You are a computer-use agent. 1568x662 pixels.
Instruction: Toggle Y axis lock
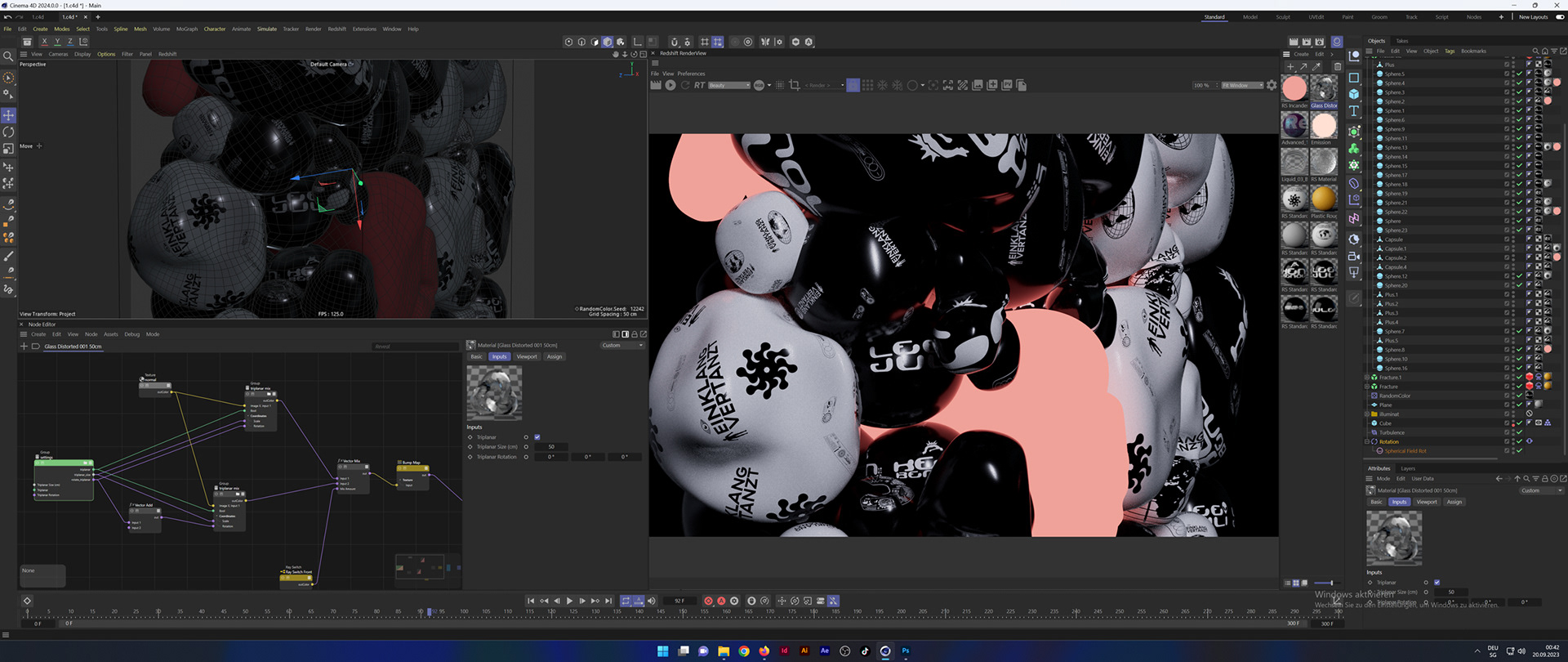click(x=57, y=42)
